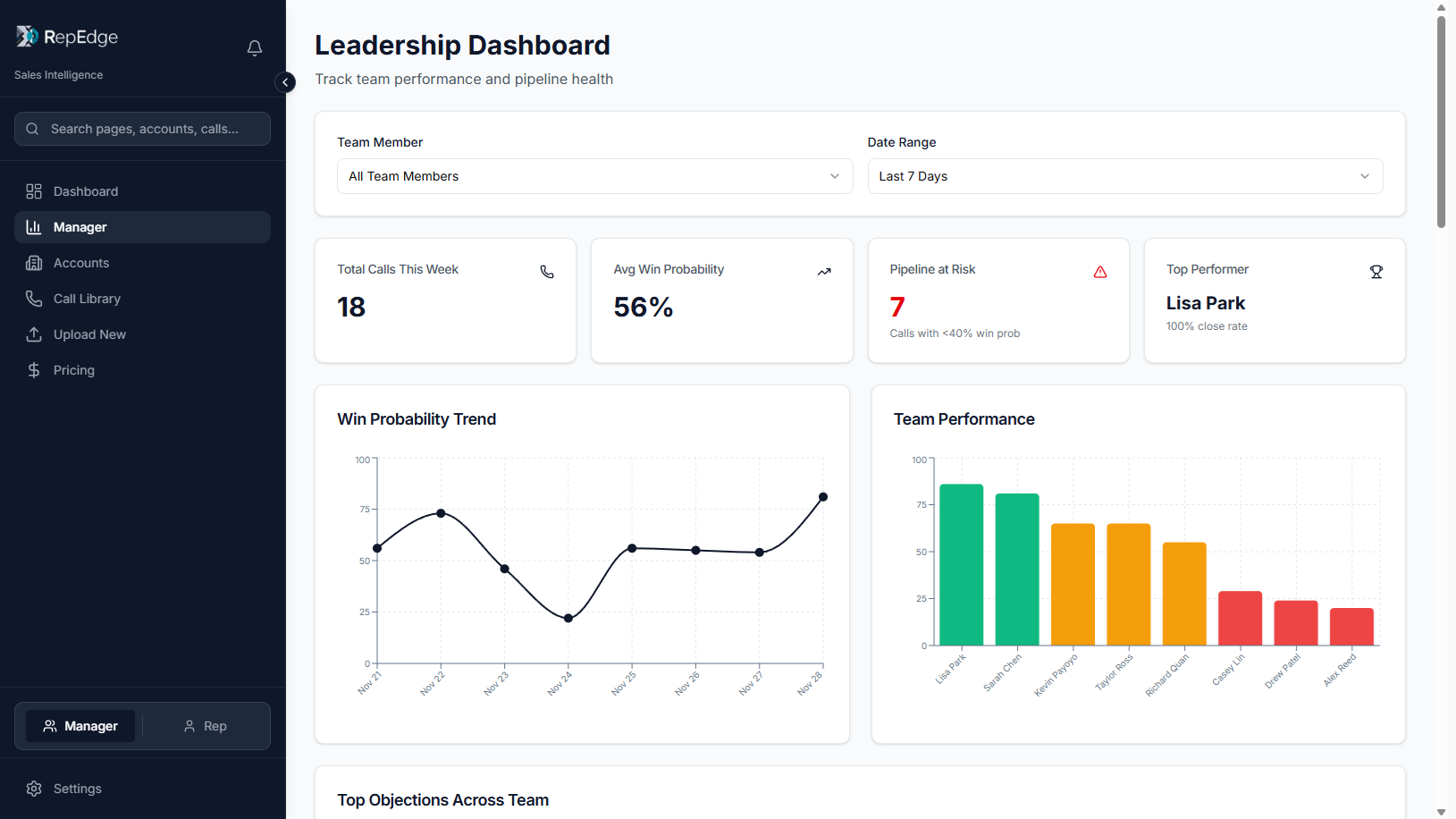Open the Manager section in sidebar
Image resolution: width=1456 pixels, height=819 pixels.
(78, 227)
